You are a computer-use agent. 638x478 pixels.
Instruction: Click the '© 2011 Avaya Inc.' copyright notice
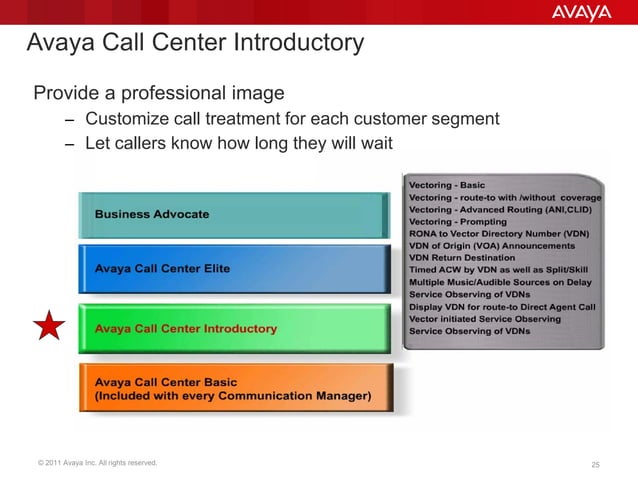[97, 463]
